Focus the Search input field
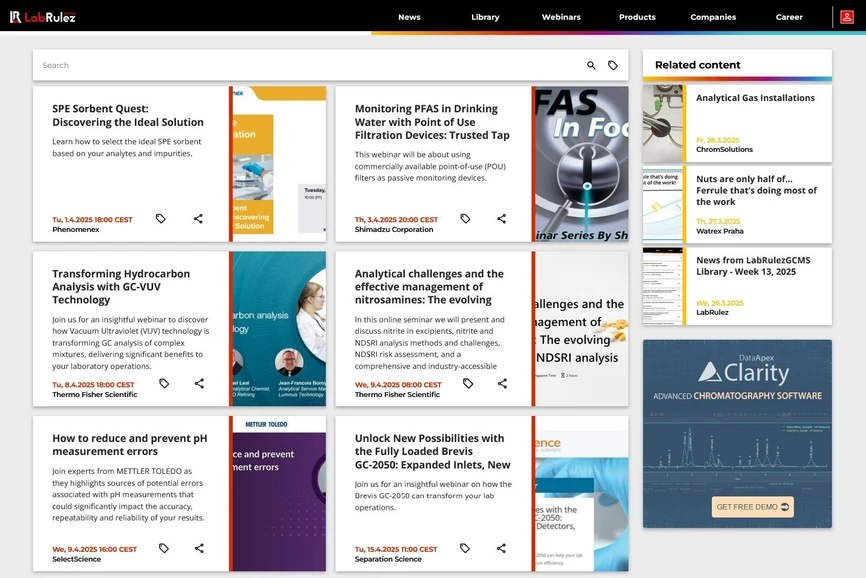Image resolution: width=866 pixels, height=578 pixels. [x=309, y=65]
